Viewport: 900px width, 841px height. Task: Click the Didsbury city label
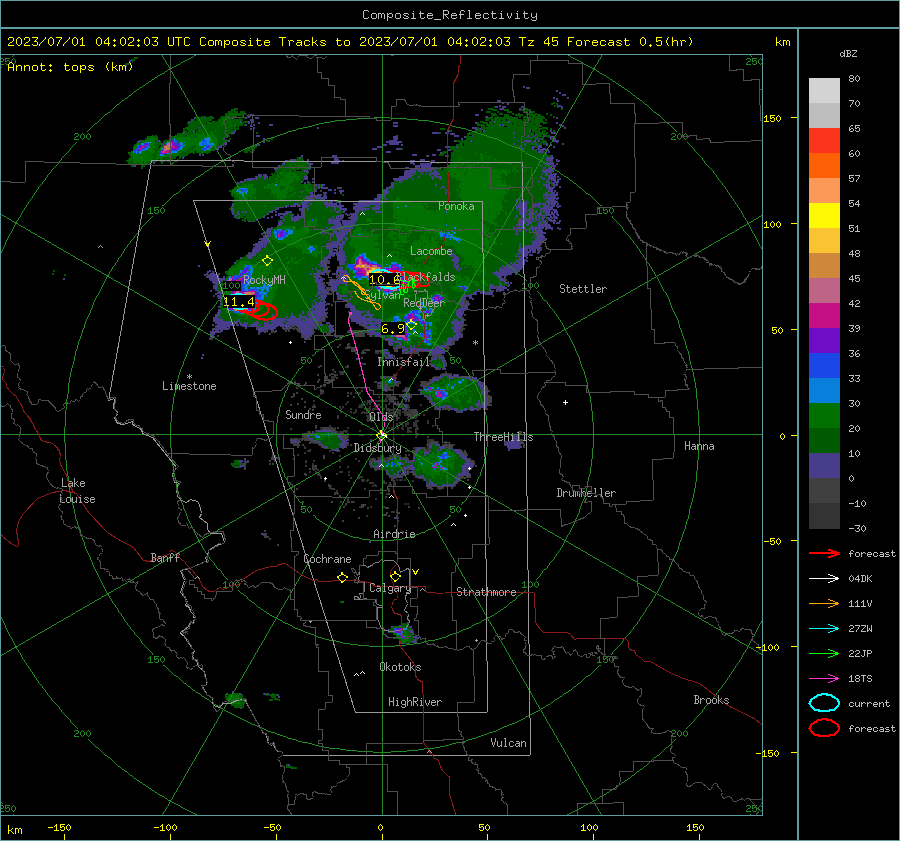coord(377,448)
